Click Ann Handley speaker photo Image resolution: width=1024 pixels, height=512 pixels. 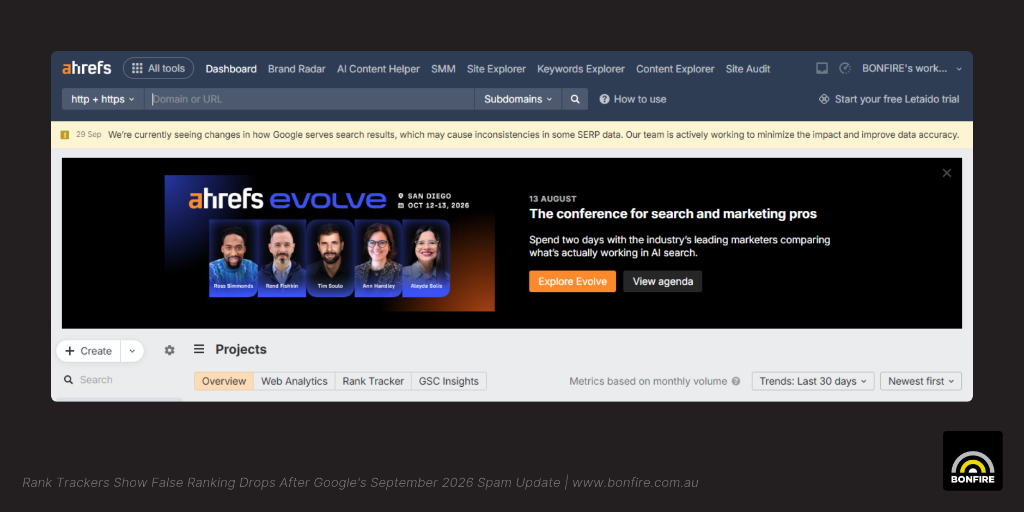pyautogui.click(x=378, y=258)
